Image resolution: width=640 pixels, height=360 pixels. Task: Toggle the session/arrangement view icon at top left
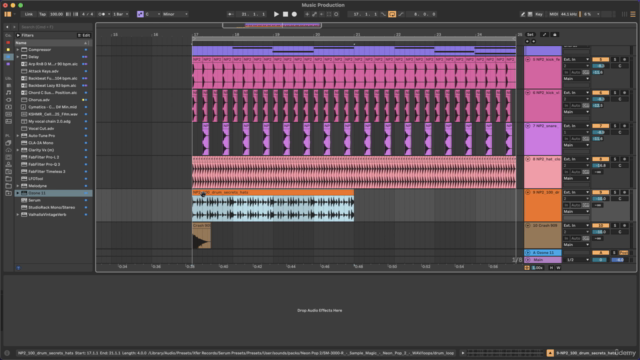7,14
